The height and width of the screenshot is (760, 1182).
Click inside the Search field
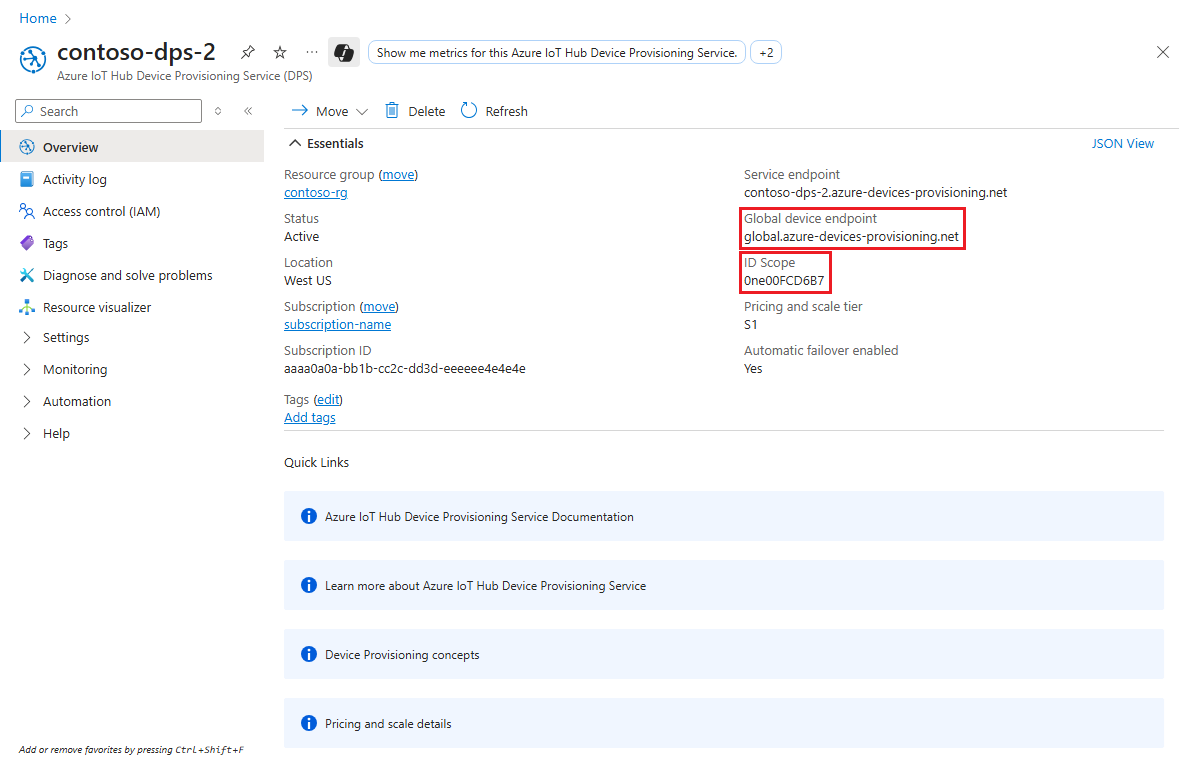107,110
